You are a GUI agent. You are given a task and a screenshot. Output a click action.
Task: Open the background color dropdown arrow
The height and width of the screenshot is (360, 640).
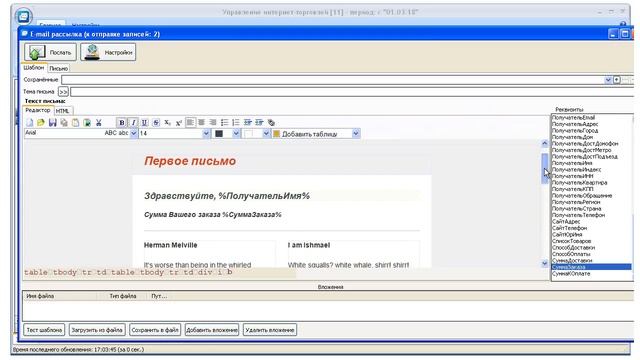pos(266,133)
